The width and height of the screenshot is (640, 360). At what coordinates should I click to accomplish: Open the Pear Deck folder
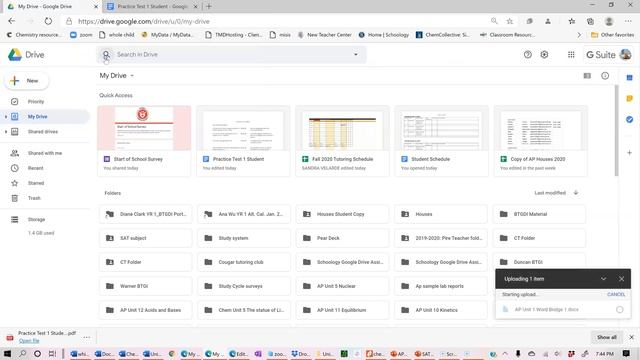click(342, 238)
